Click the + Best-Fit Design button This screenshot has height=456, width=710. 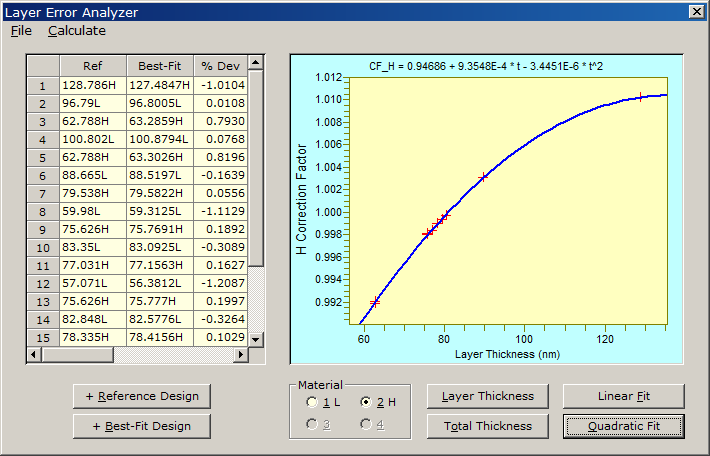142,426
